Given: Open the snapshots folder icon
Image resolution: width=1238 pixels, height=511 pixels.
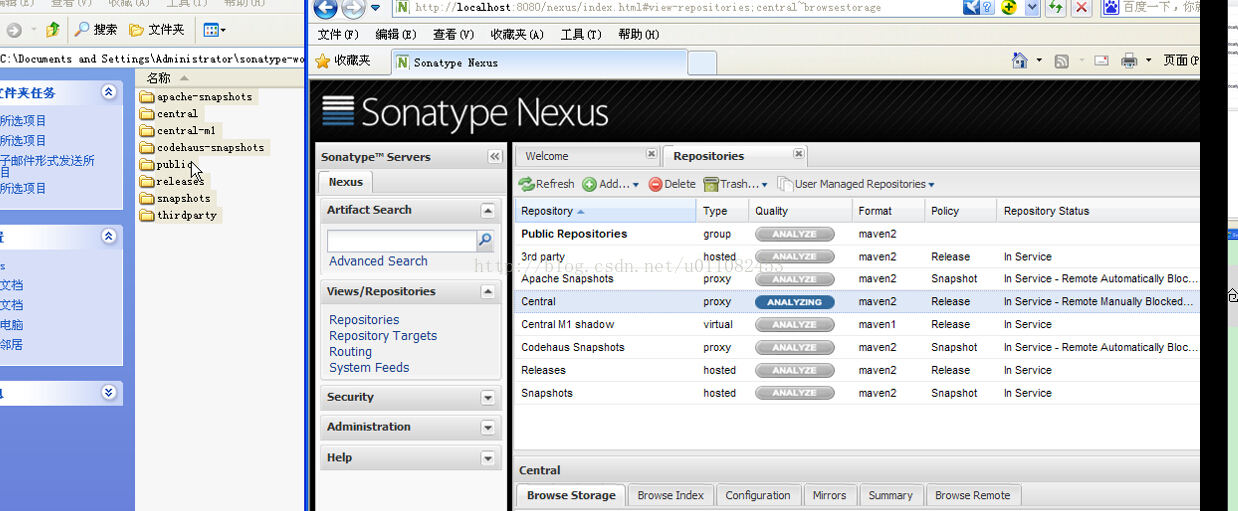Looking at the screenshot, I should point(147,199).
